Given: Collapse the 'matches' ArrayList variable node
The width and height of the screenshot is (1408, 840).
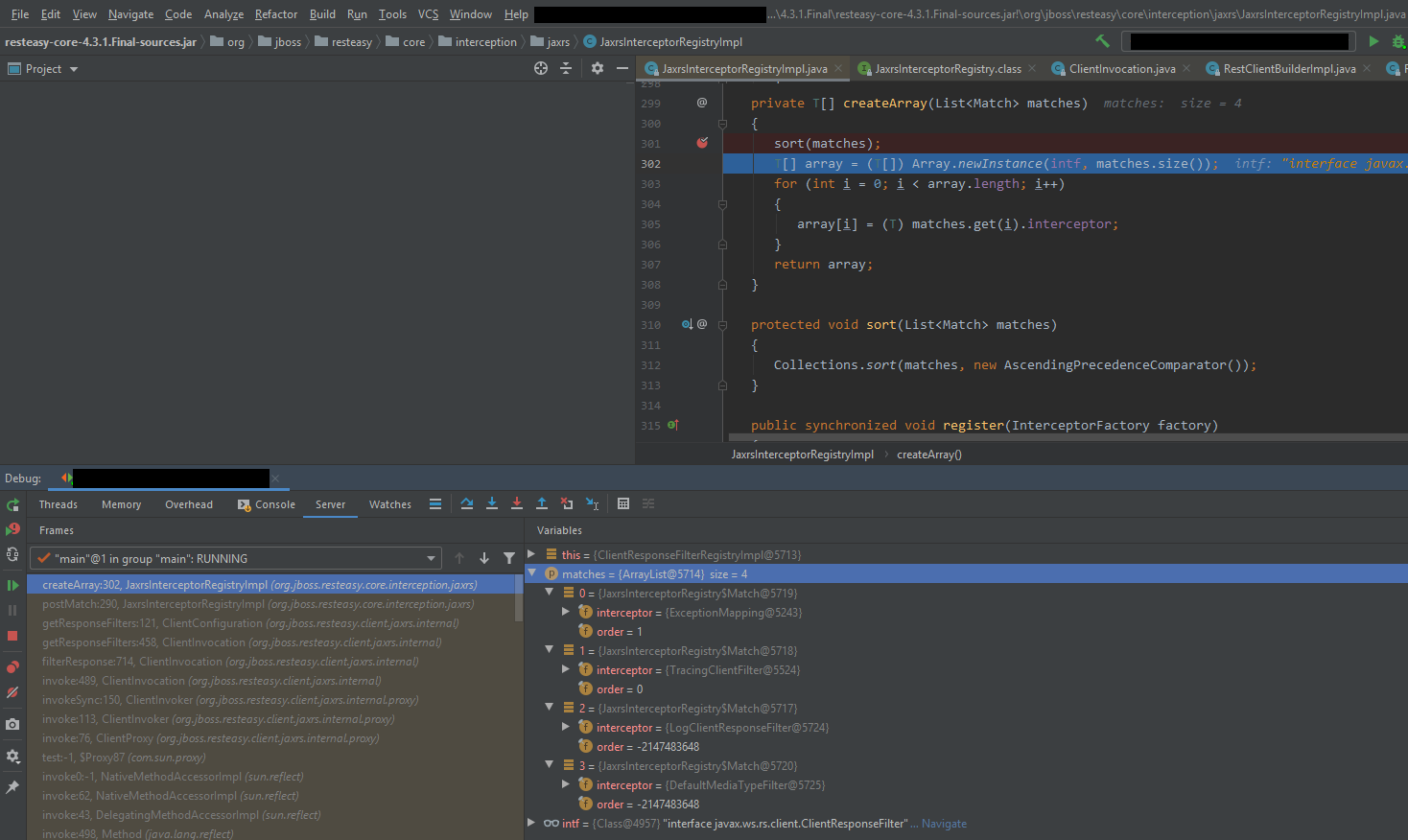Looking at the screenshot, I should pos(532,573).
